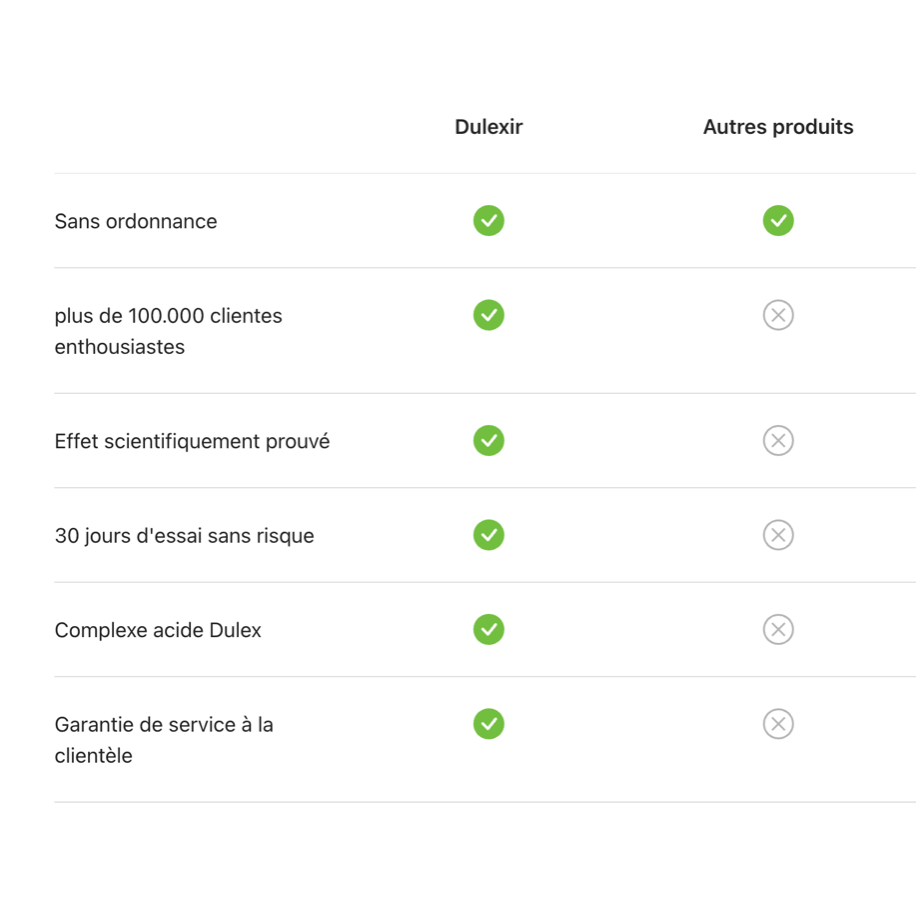Click the 30 jours d'essai sans risque label
916x918 pixels.
tap(184, 536)
